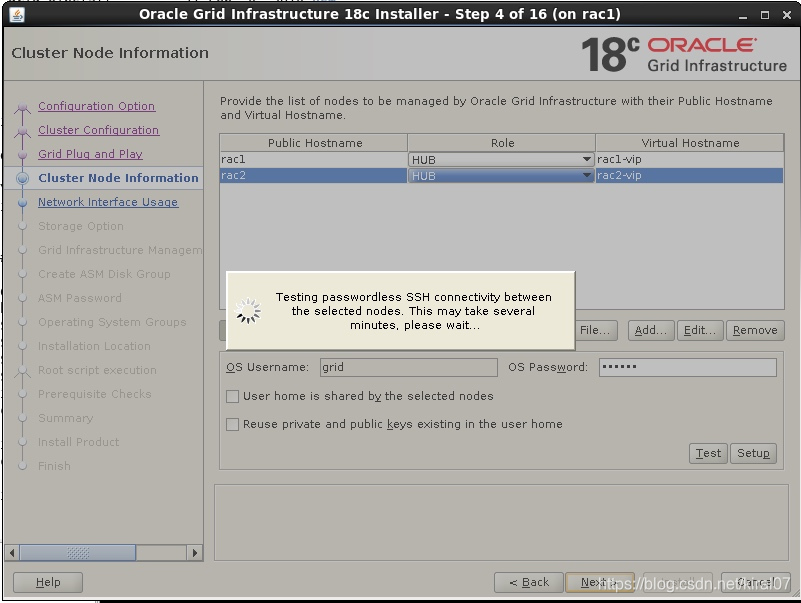Click the Operating System Groups step

[x=112, y=322]
